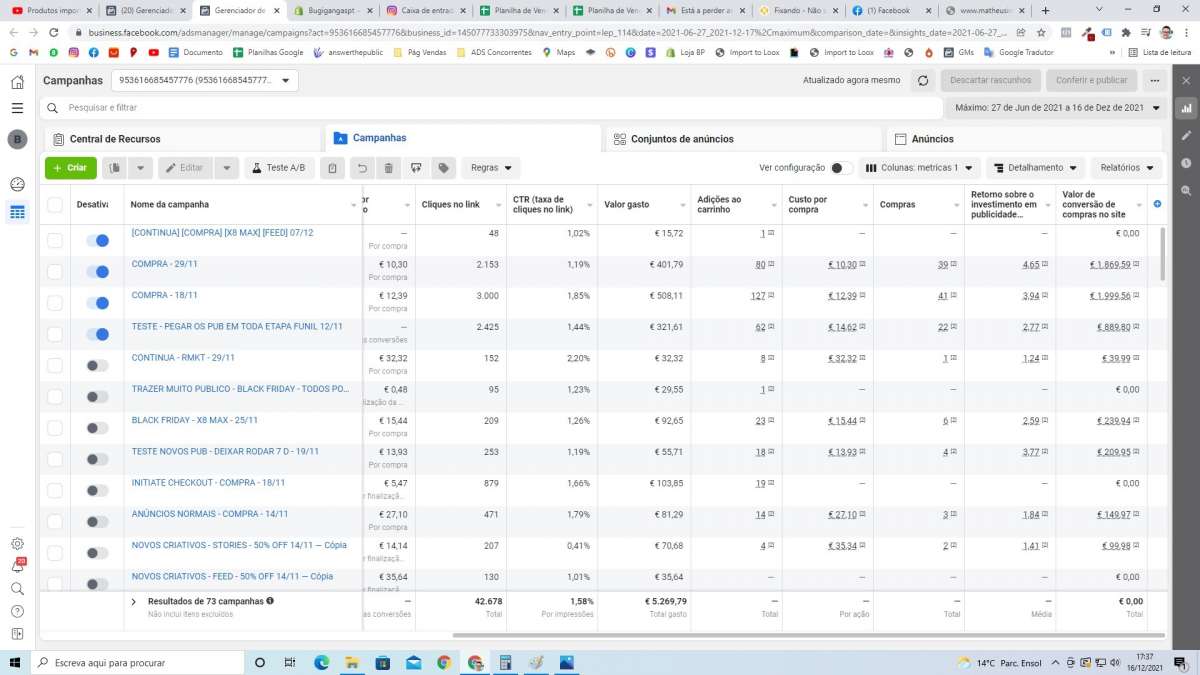Open help question mark in sidebar

click(x=17, y=611)
